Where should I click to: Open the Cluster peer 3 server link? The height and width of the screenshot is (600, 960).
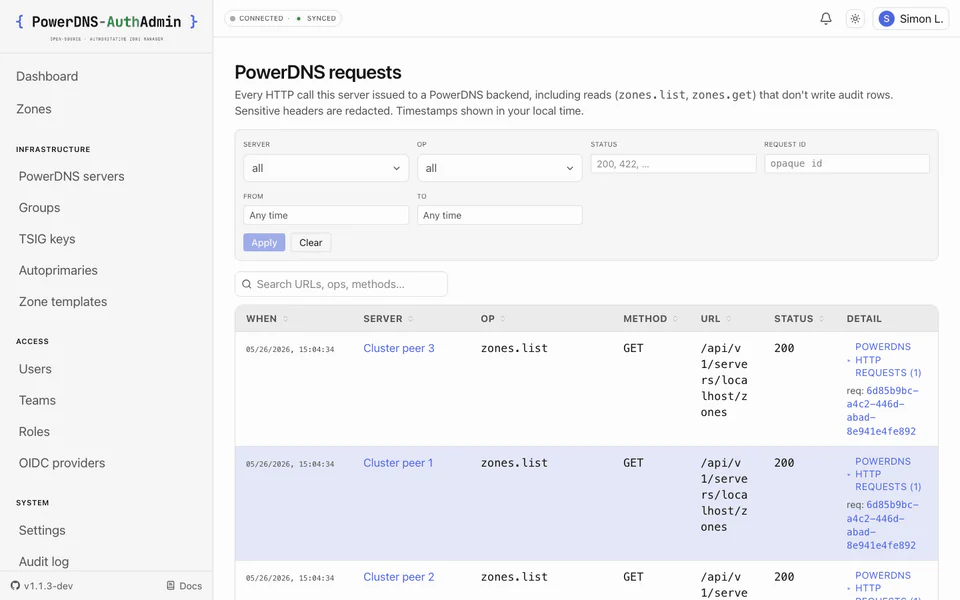pyautogui.click(x=399, y=348)
